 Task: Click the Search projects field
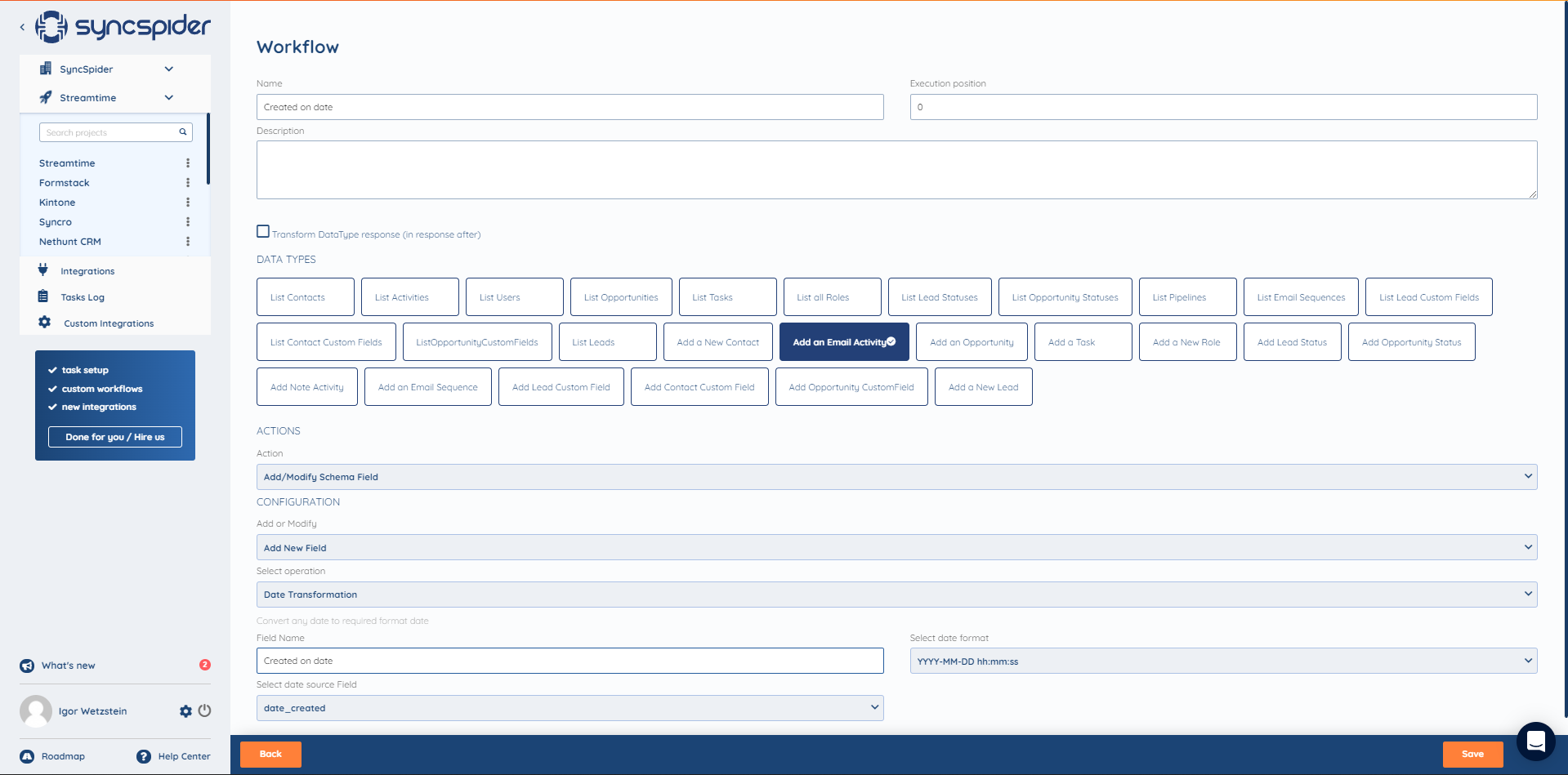coord(115,132)
